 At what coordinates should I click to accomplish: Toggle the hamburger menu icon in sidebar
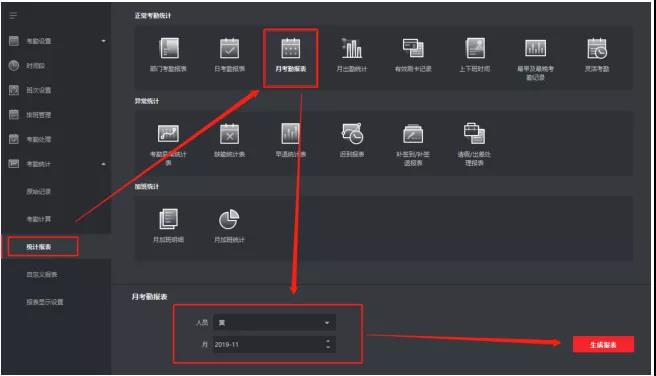click(x=13, y=16)
